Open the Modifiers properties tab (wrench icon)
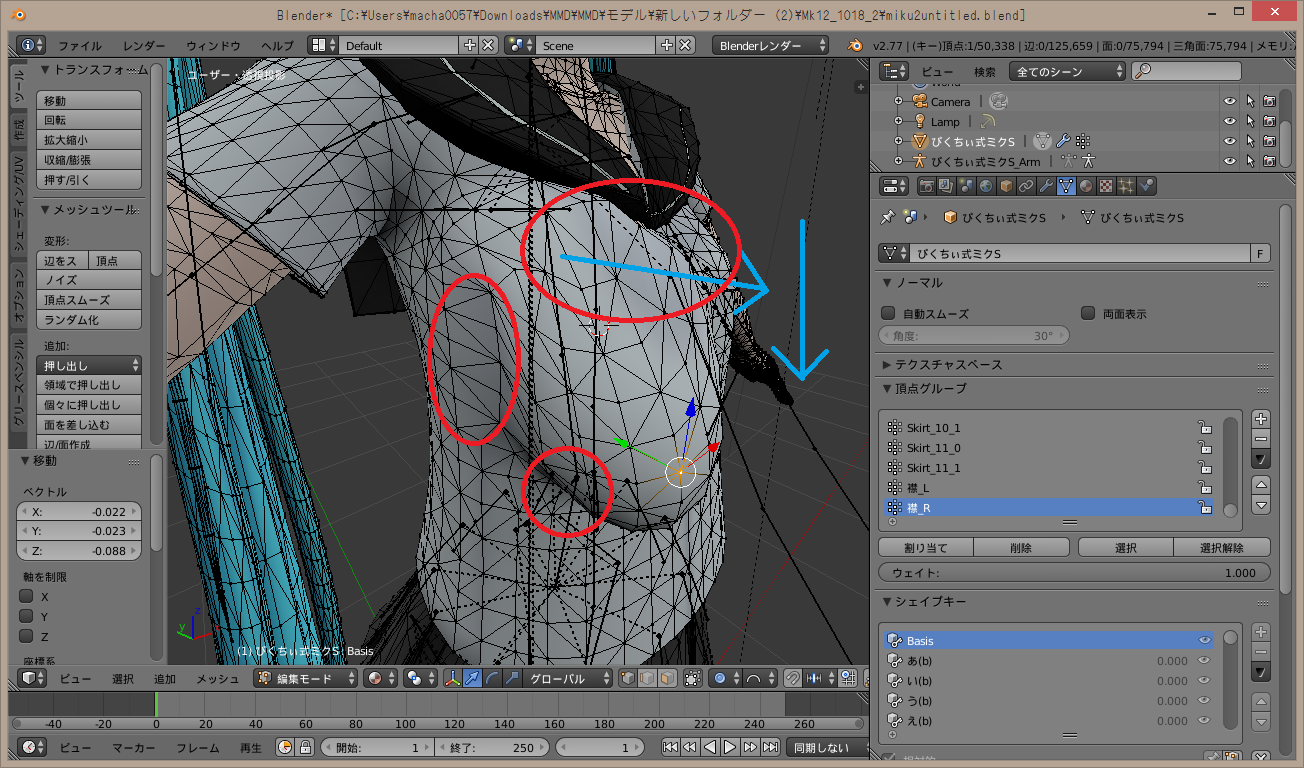Viewport: 1304px width, 768px height. 1046,186
